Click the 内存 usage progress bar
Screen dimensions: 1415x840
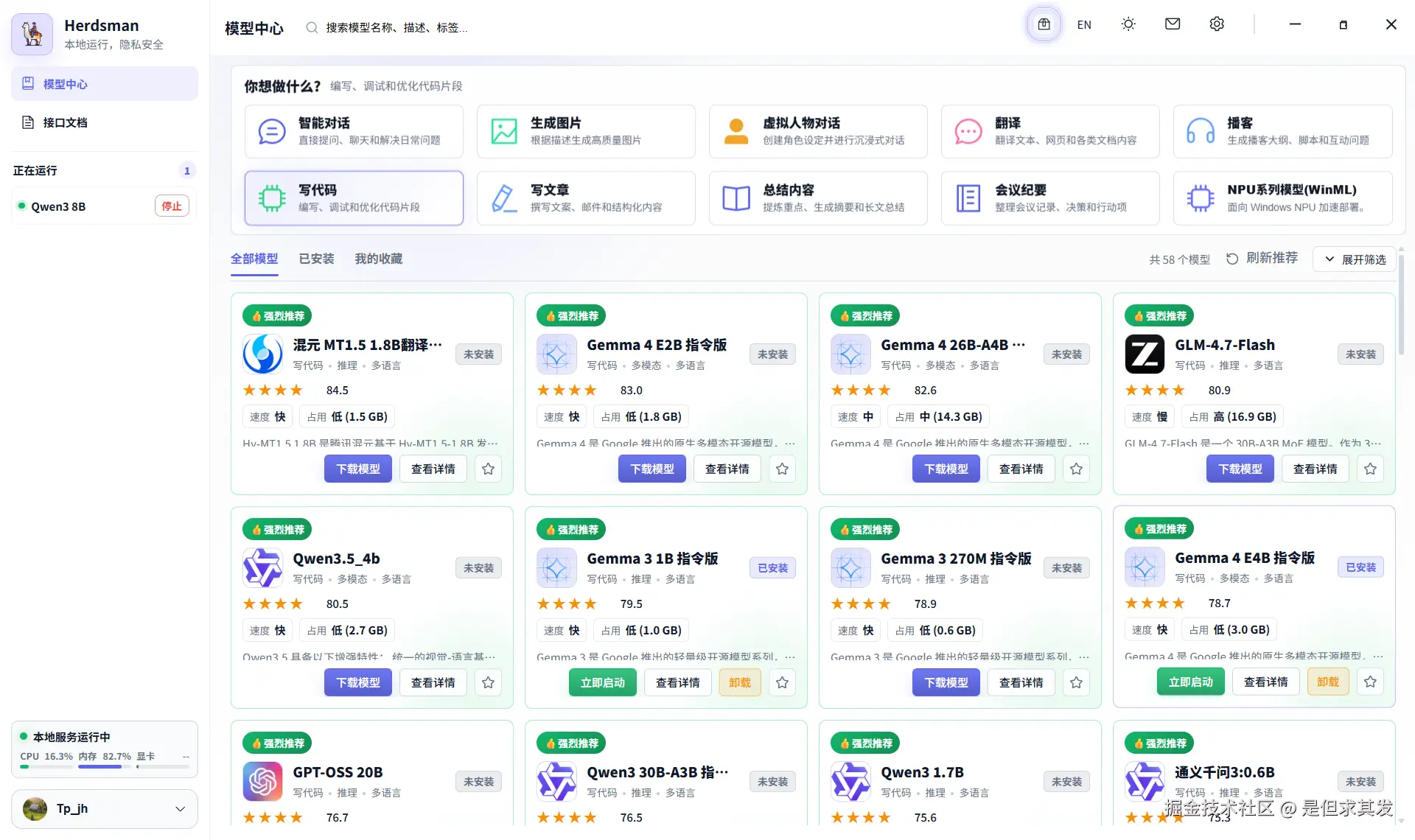[105, 767]
